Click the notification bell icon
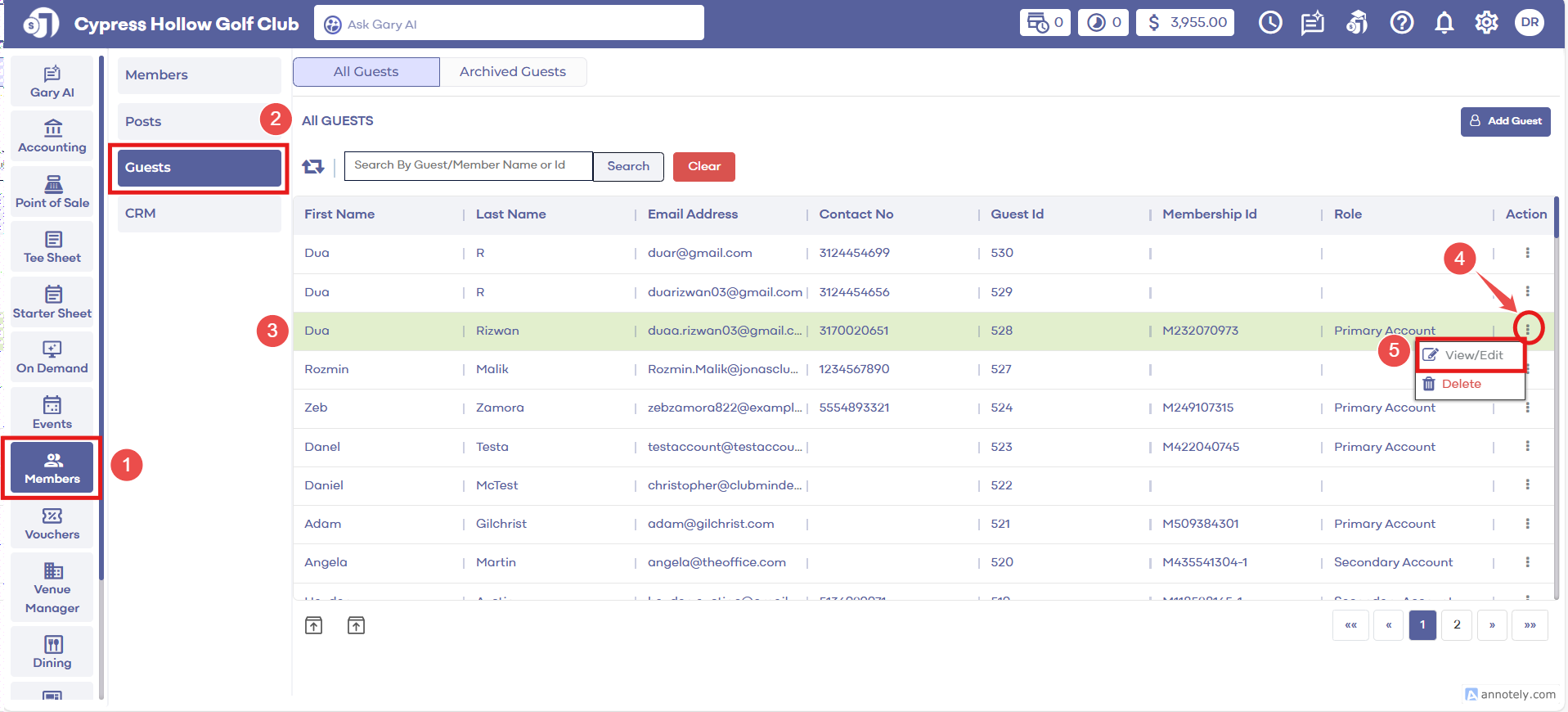Image resolution: width=1568 pixels, height=712 pixels. 1444,23
